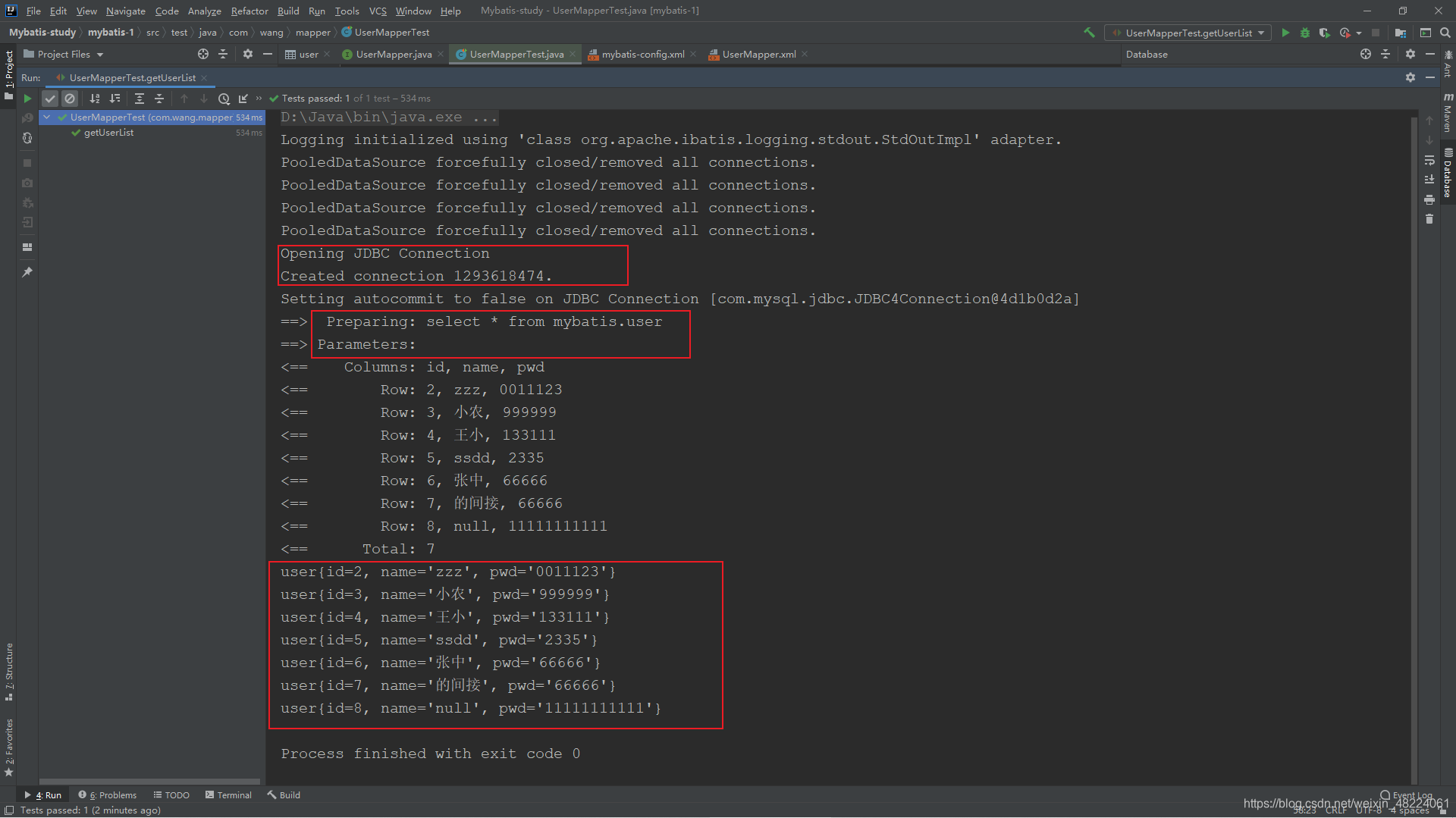Switch to the UserMapper.java editor tab
This screenshot has width=1456, height=818.
[393, 54]
